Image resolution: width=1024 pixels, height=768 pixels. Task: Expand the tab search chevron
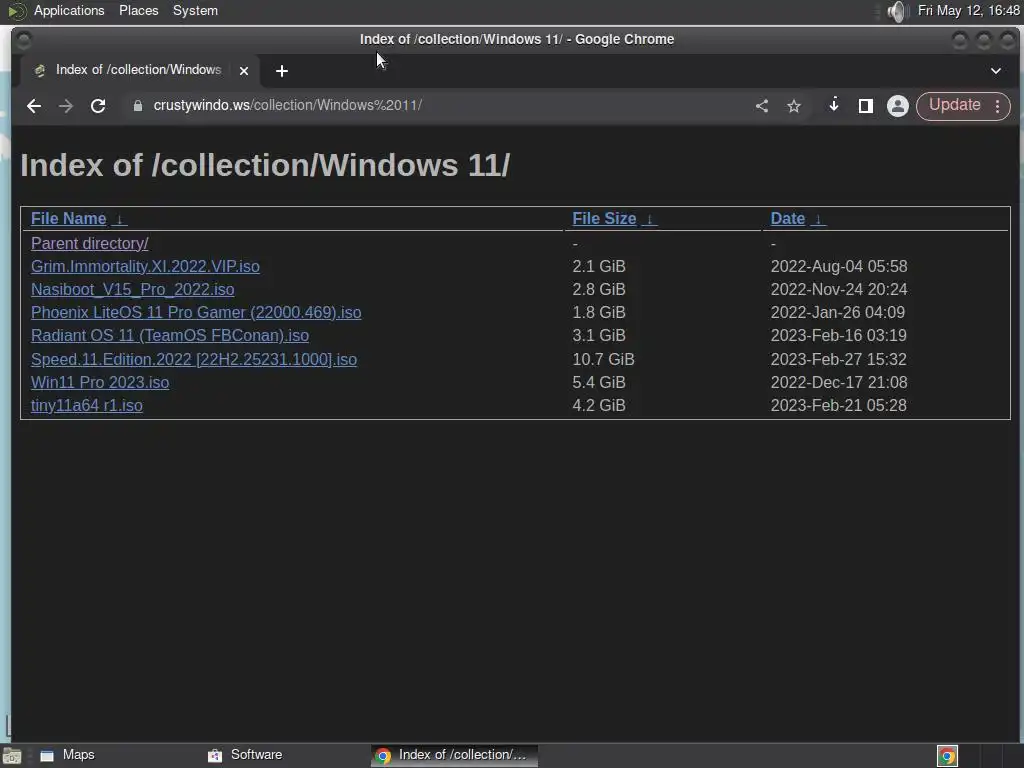point(995,71)
